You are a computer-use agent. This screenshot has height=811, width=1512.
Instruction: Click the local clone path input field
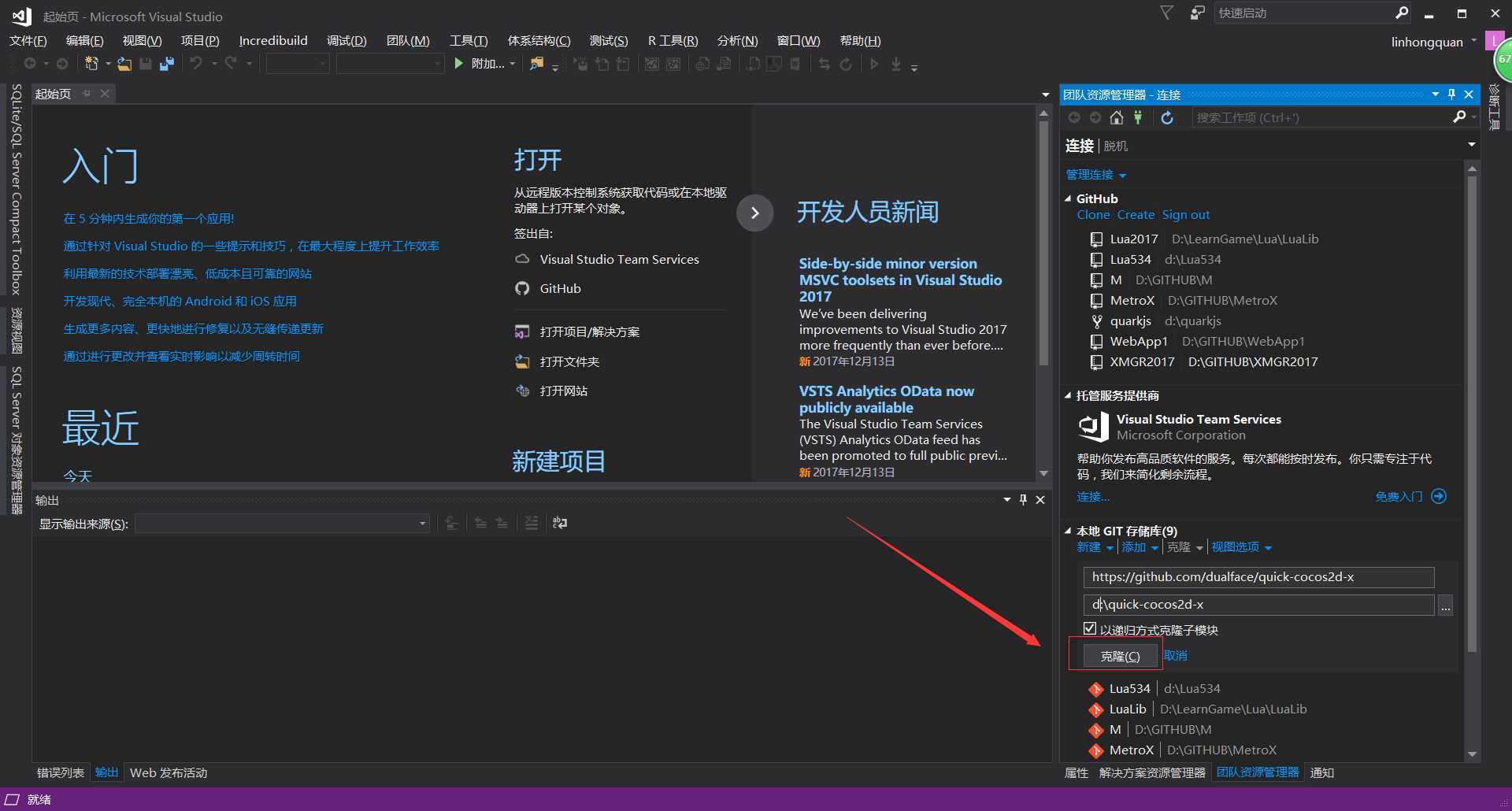(1258, 605)
